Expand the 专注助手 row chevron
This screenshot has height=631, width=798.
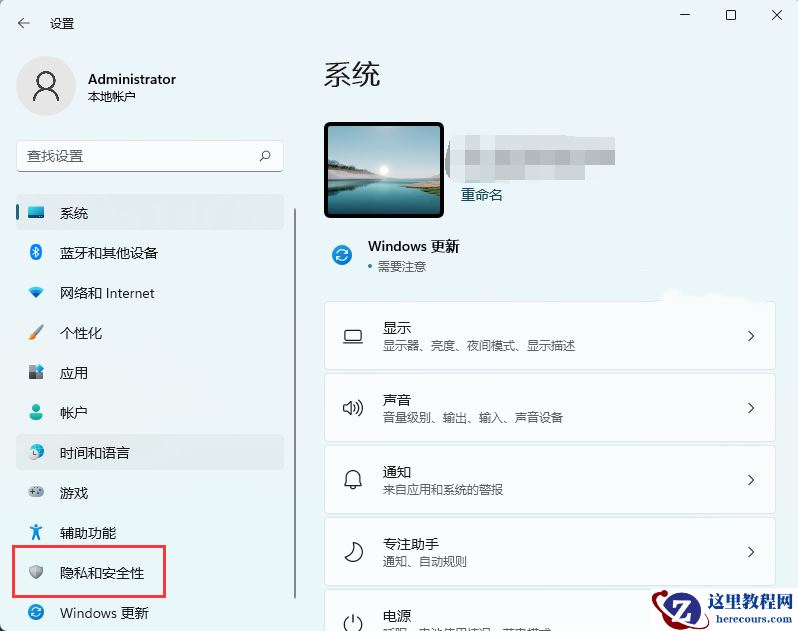pos(751,552)
